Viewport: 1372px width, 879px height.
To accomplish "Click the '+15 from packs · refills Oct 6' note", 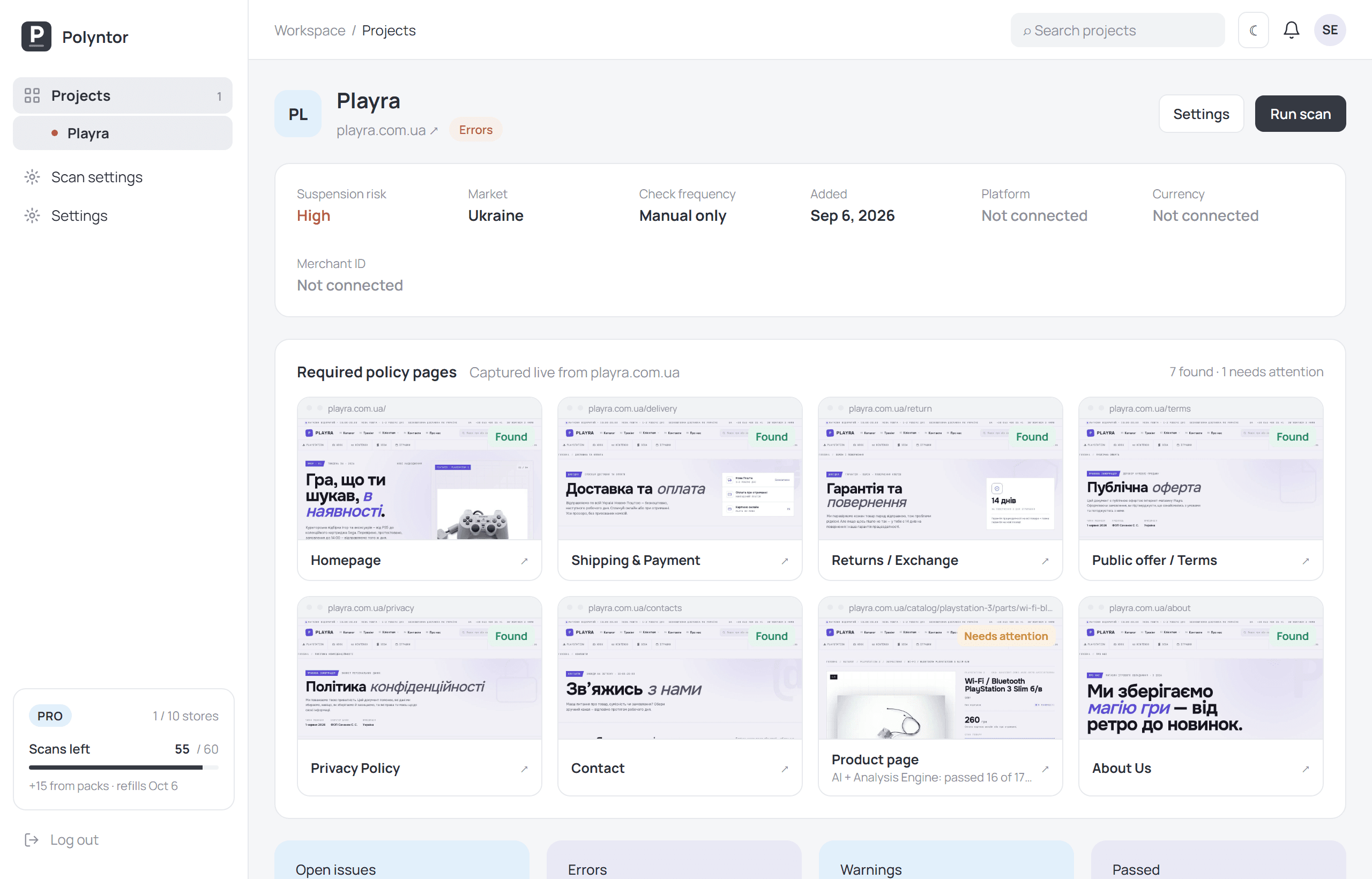I will point(103,786).
